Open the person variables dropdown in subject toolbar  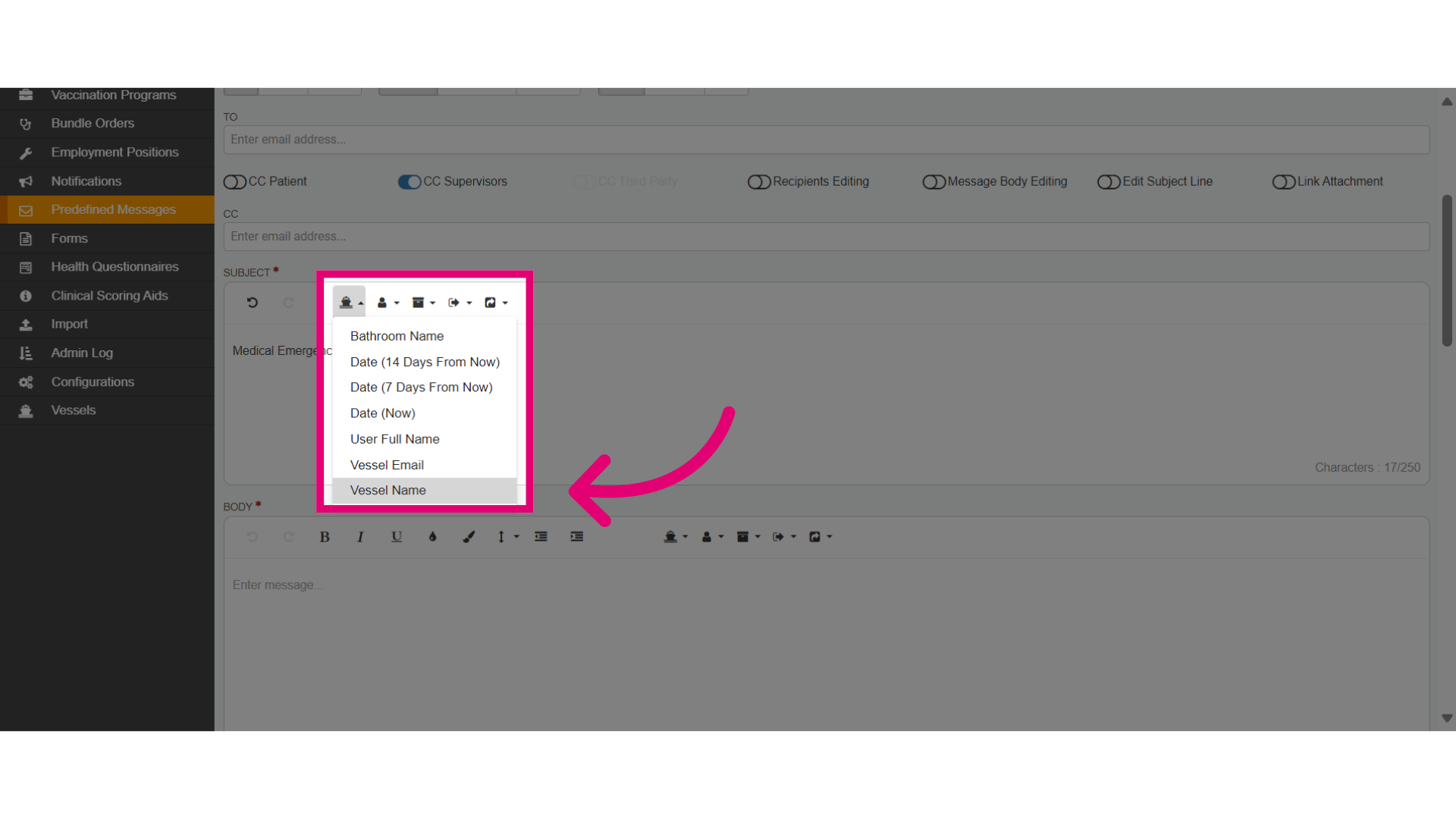click(388, 303)
